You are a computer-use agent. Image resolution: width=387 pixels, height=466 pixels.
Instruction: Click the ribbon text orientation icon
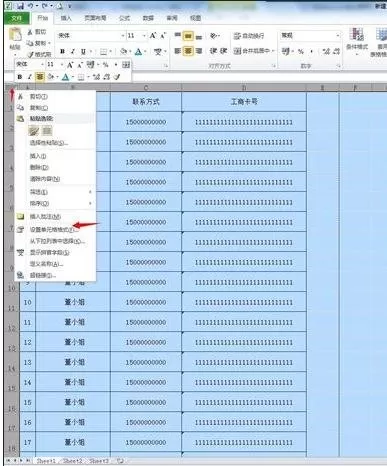tap(214, 35)
